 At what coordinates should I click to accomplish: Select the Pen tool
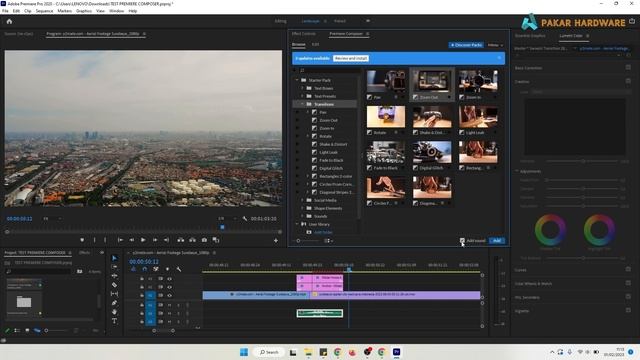(114, 303)
